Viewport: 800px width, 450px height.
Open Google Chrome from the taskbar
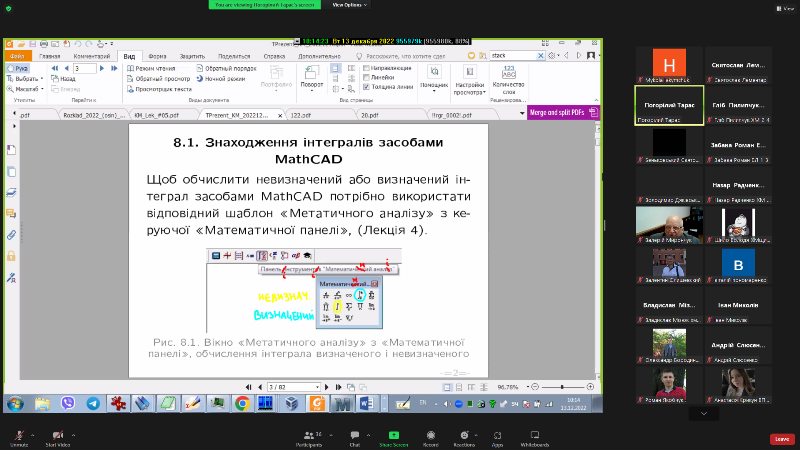(x=241, y=404)
